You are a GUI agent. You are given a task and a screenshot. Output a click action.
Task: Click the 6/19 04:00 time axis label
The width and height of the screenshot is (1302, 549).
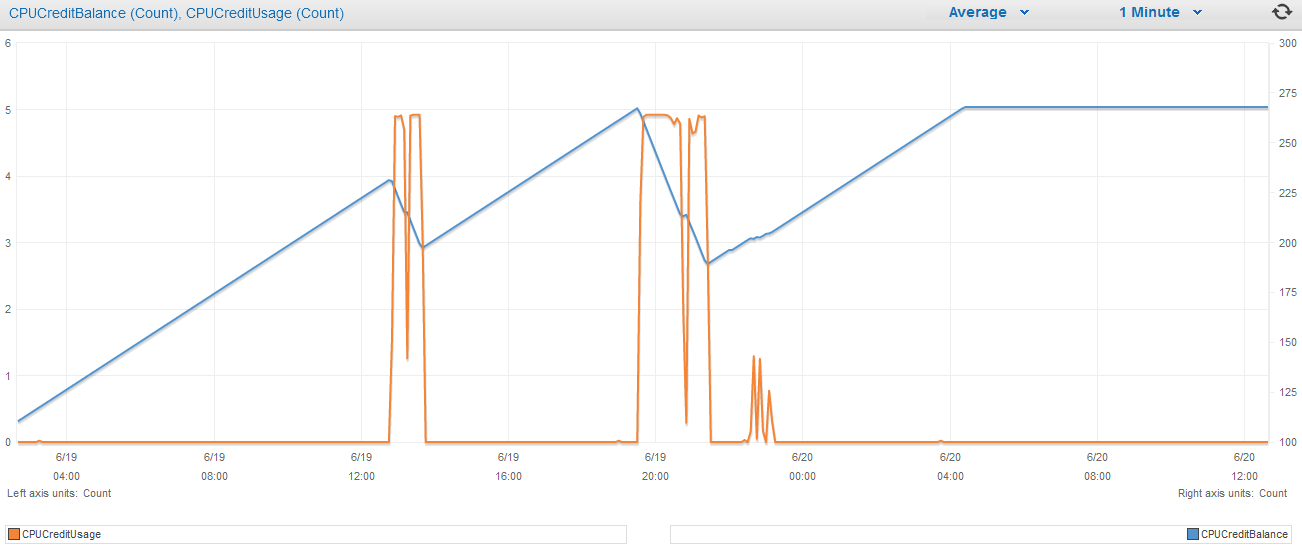66,466
